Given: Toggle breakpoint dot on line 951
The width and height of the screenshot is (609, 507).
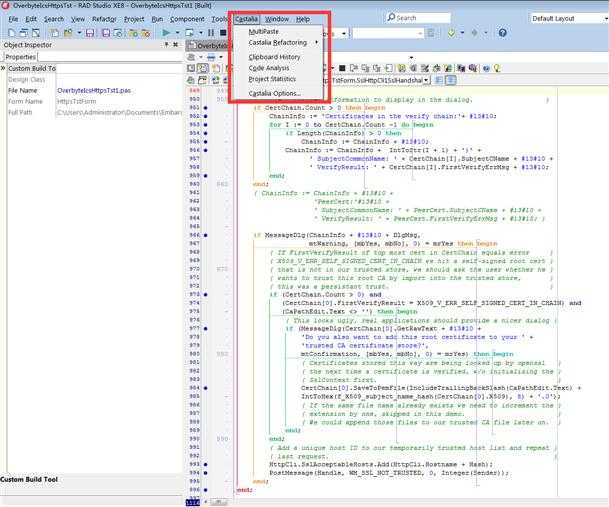Looking at the screenshot, I should (x=205, y=108).
